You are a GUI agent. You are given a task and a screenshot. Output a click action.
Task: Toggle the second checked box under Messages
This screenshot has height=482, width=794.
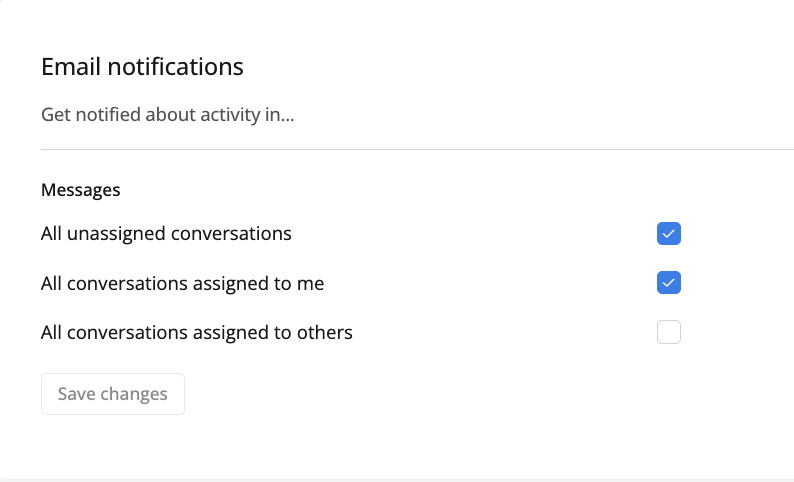(669, 283)
